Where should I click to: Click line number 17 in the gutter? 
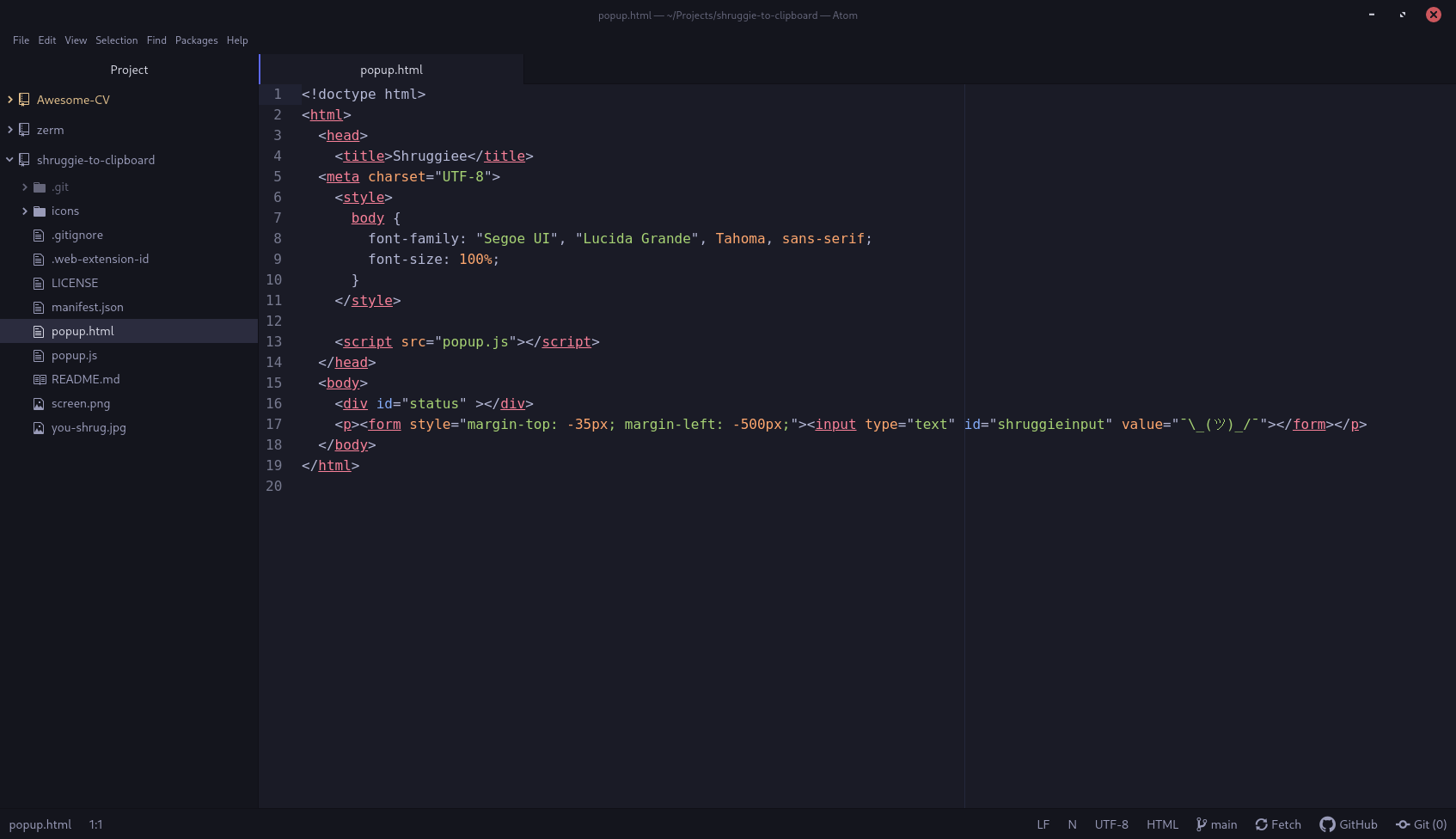(274, 424)
